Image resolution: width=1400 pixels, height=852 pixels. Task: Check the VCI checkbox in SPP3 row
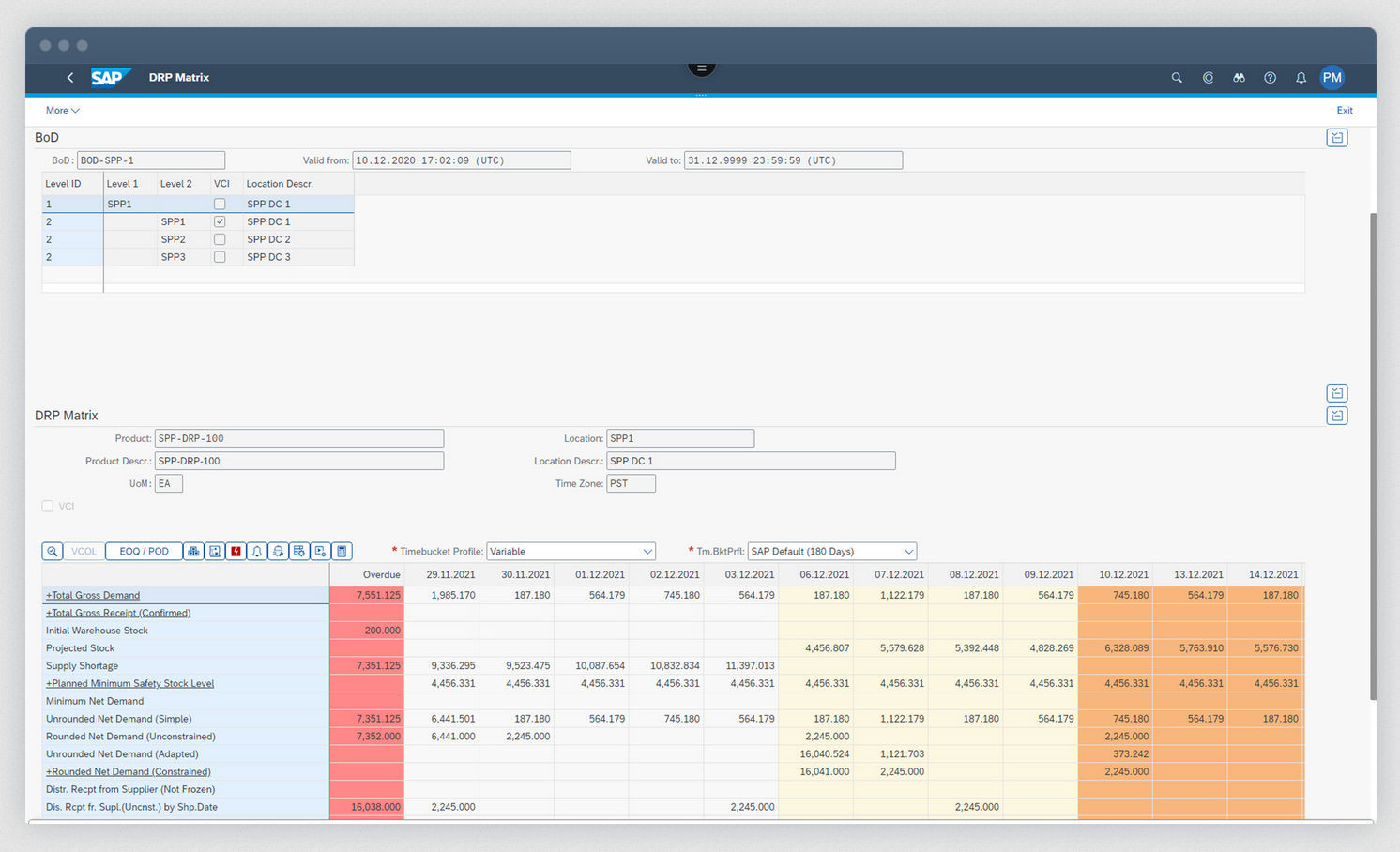[220, 257]
